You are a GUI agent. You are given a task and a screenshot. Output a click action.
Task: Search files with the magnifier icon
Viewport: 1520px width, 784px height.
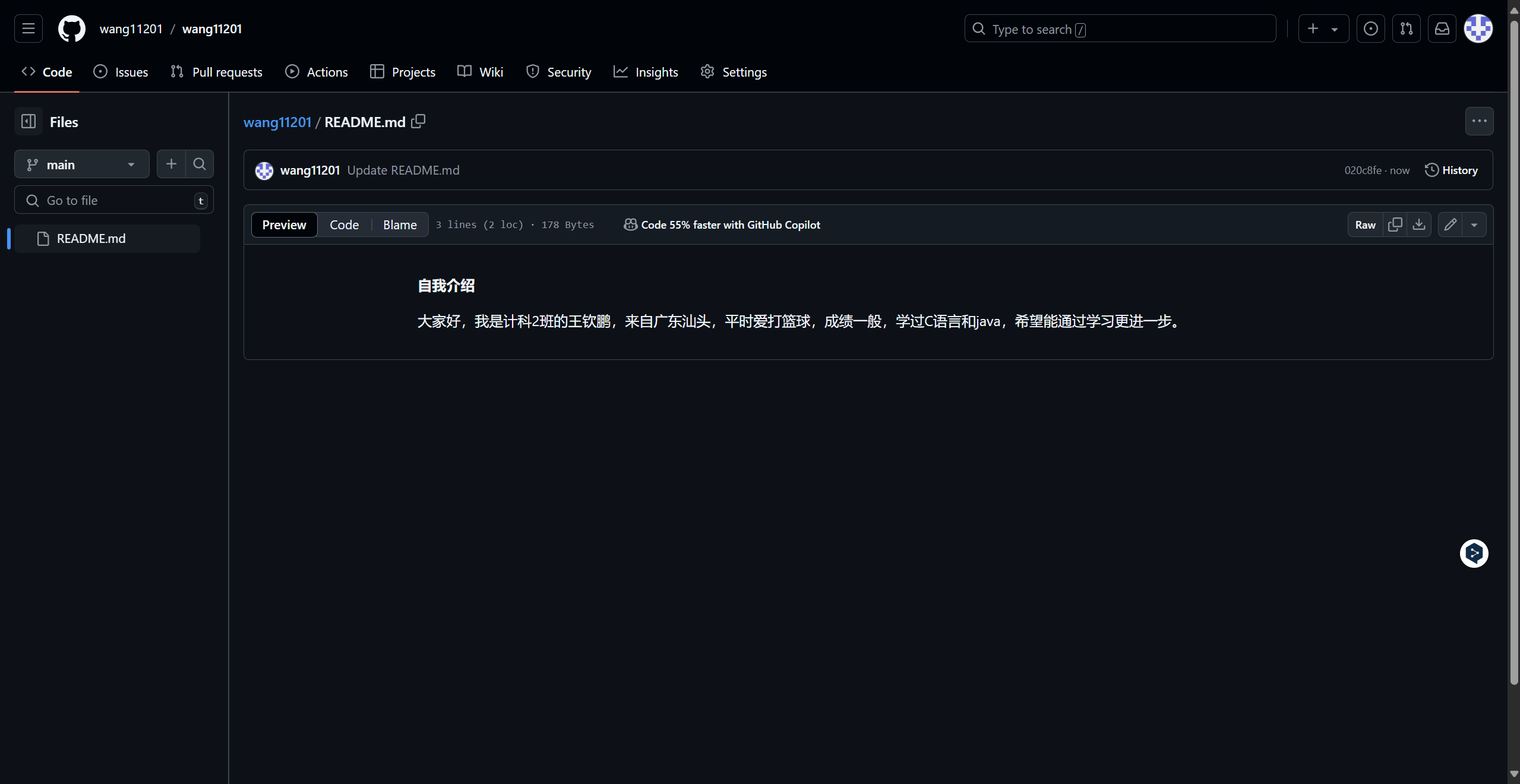[200, 164]
